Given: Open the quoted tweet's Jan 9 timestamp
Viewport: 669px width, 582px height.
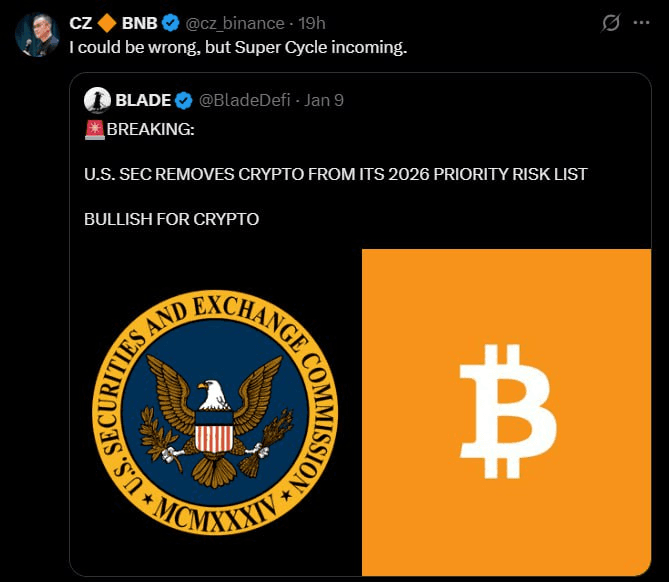Looking at the screenshot, I should (x=324, y=100).
